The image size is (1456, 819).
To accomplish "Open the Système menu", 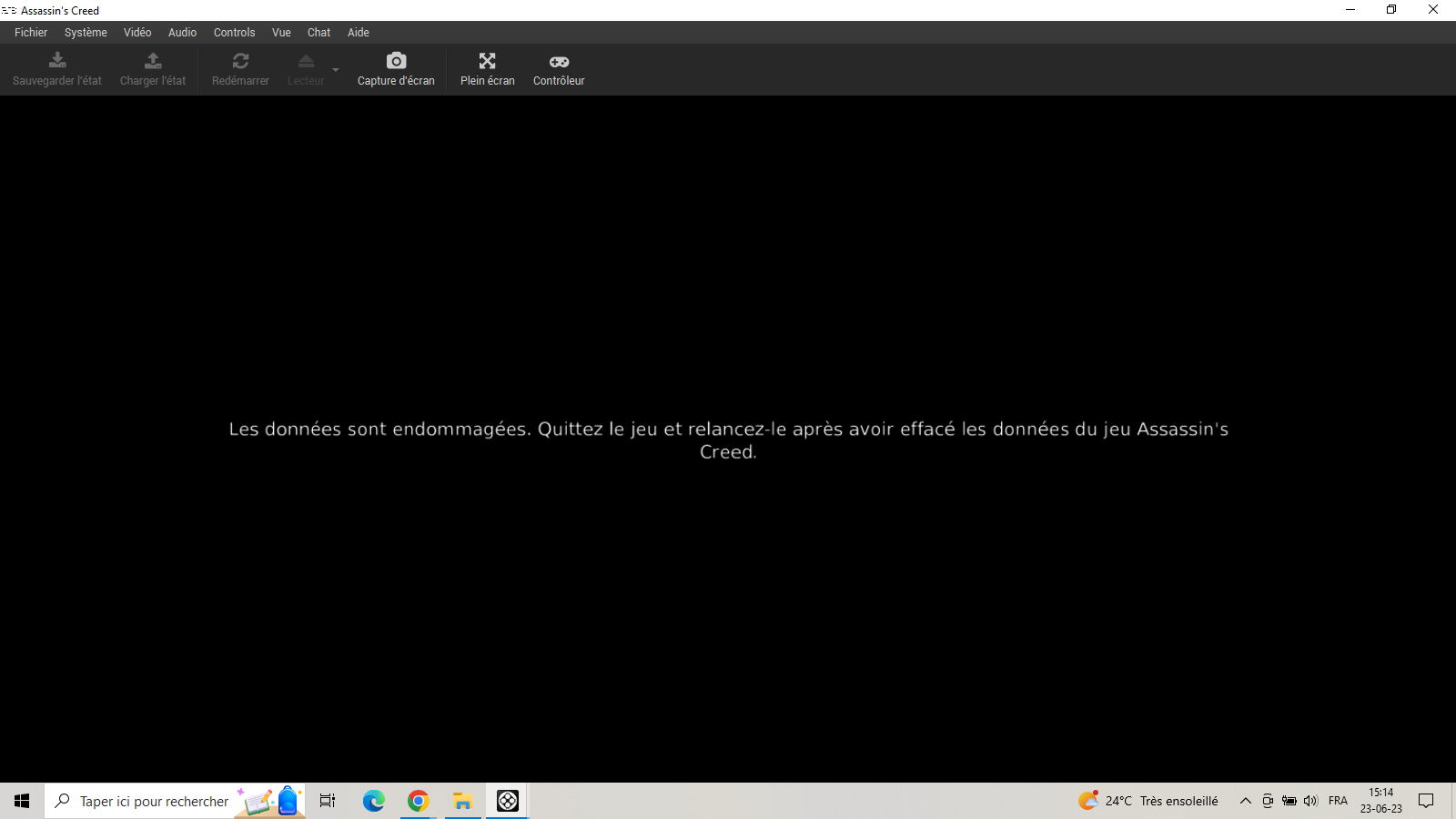I will pos(86,33).
